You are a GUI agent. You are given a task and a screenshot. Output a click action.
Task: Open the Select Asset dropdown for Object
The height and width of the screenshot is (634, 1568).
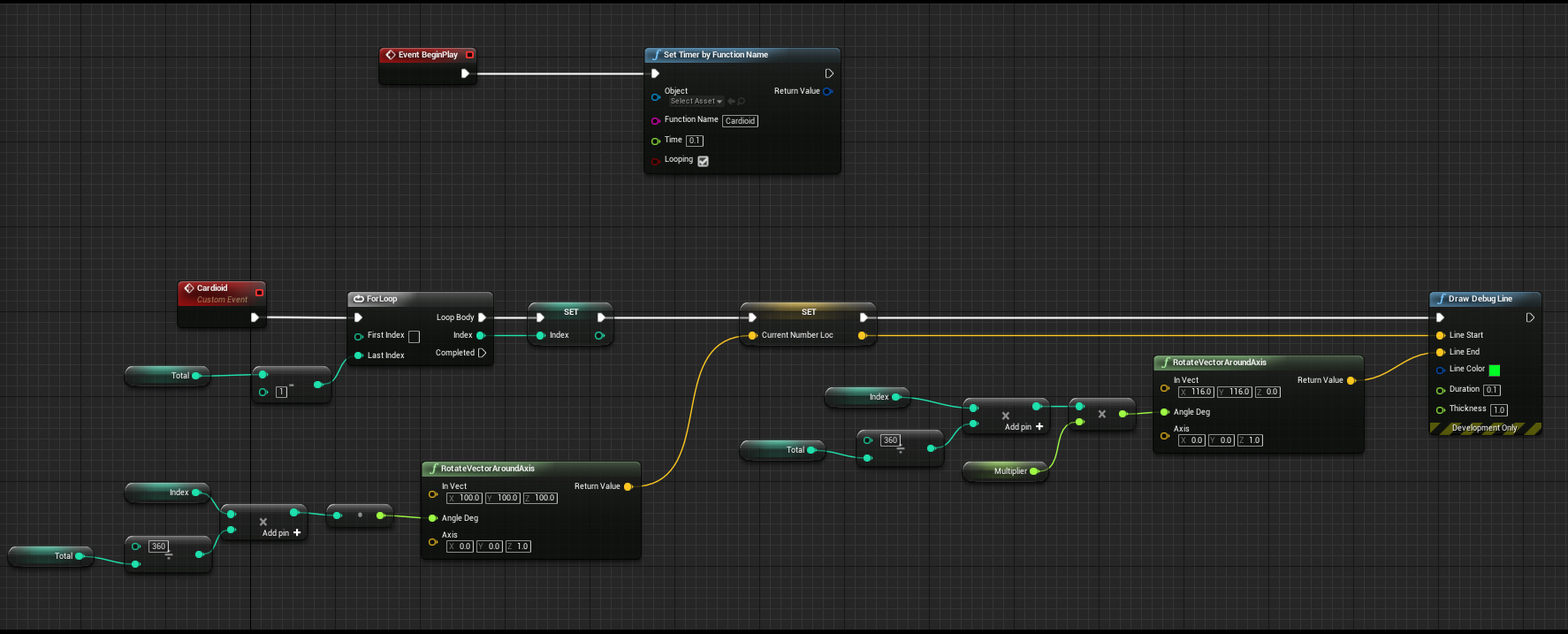[696, 102]
